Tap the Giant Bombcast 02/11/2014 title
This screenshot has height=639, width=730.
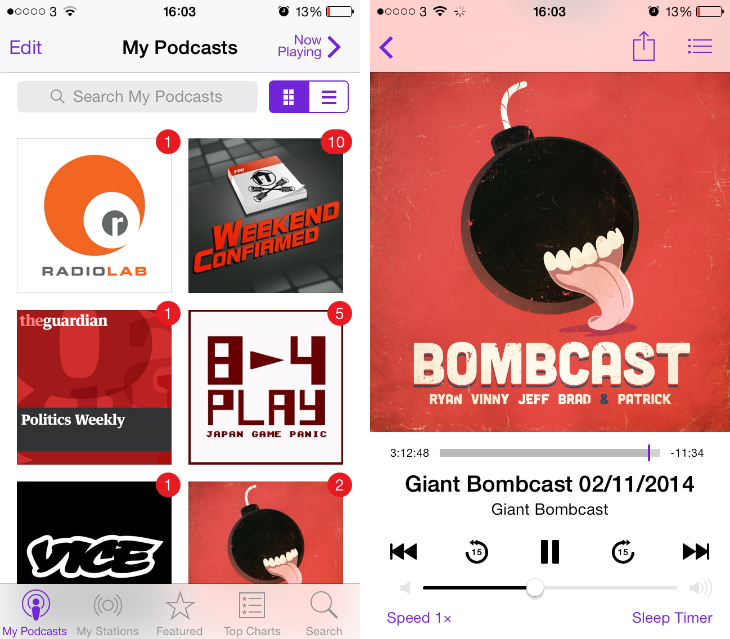[549, 484]
